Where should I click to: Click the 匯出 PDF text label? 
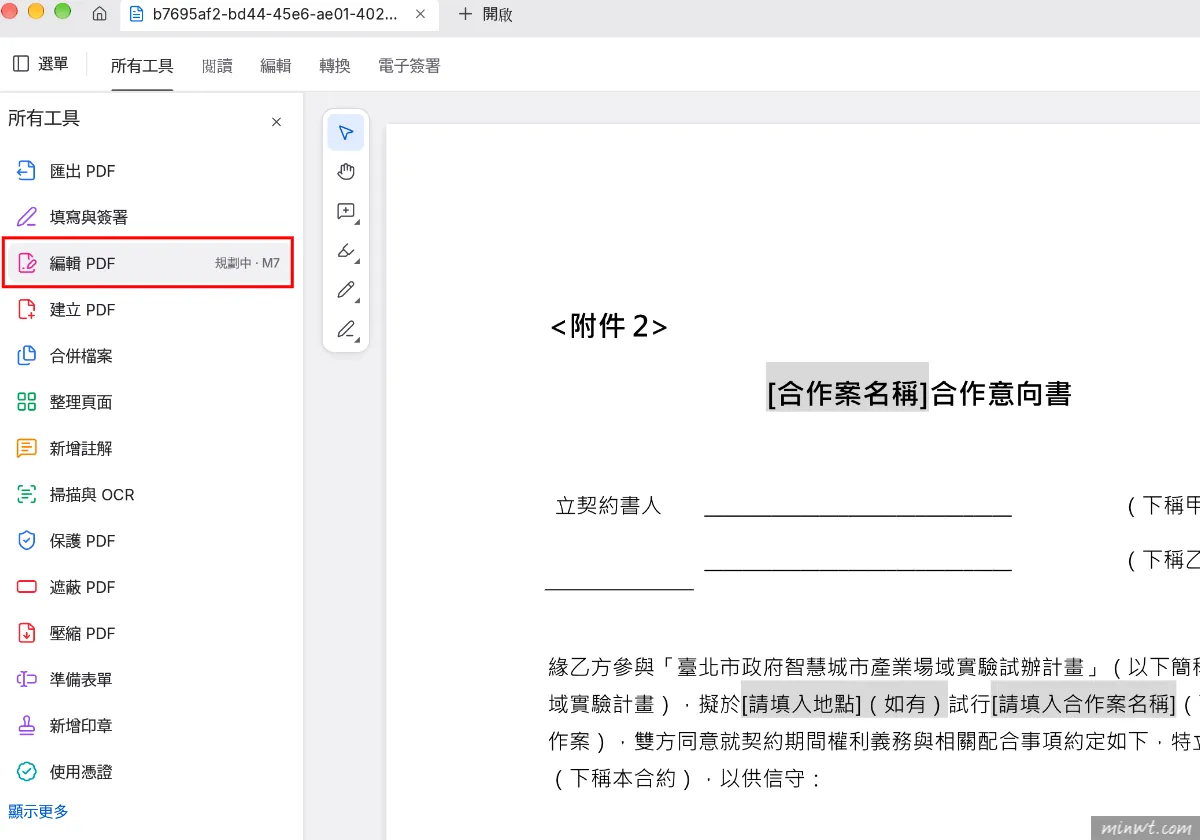coord(83,171)
